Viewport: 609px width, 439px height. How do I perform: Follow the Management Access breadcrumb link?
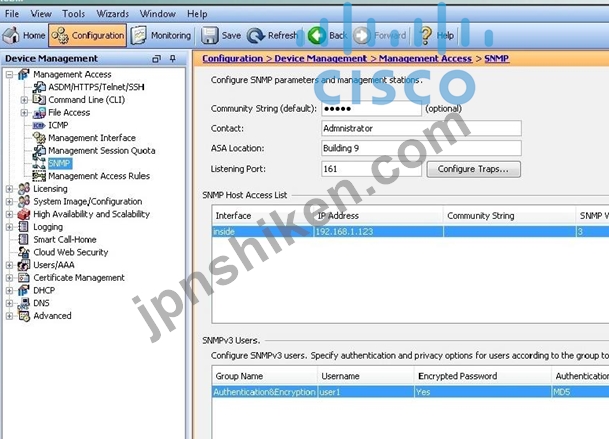click(x=425, y=59)
